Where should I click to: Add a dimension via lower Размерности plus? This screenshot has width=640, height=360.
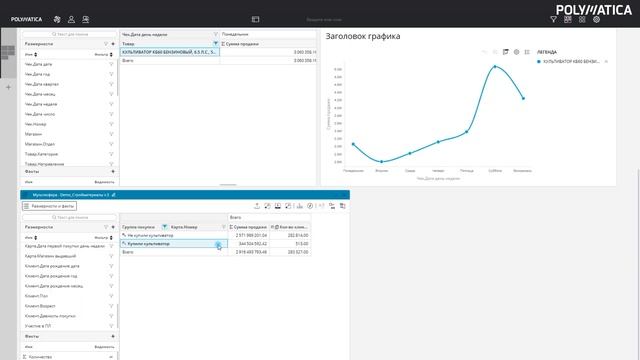[113, 227]
